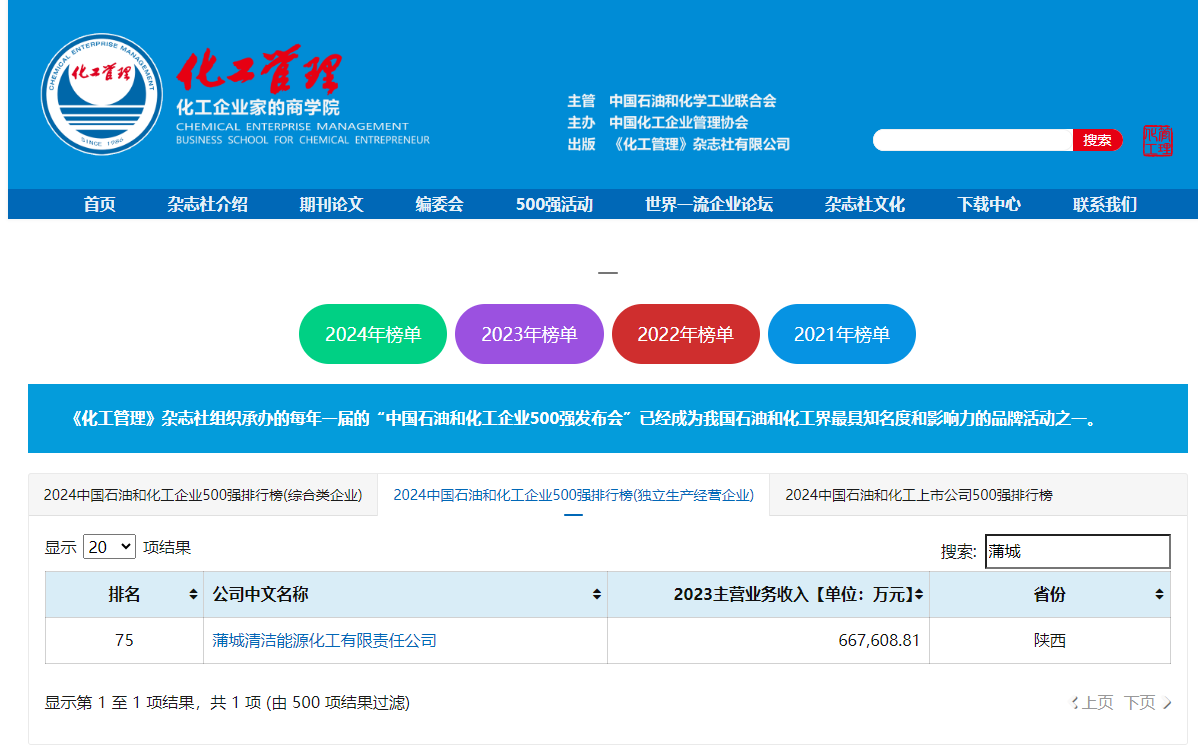Click the red seal stamp icon

[x=1157, y=141]
